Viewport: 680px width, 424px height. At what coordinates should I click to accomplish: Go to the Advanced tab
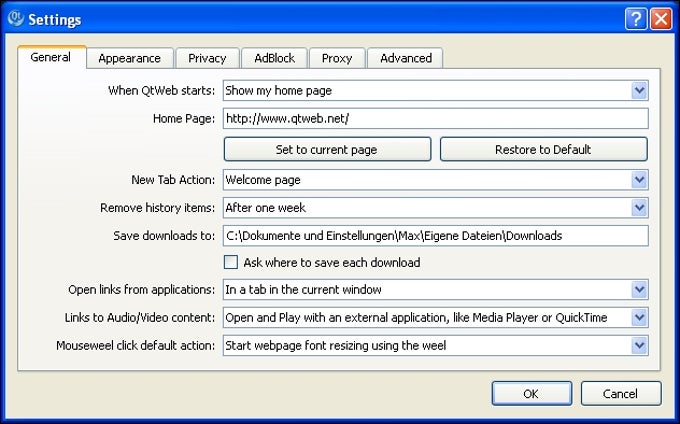(x=405, y=58)
